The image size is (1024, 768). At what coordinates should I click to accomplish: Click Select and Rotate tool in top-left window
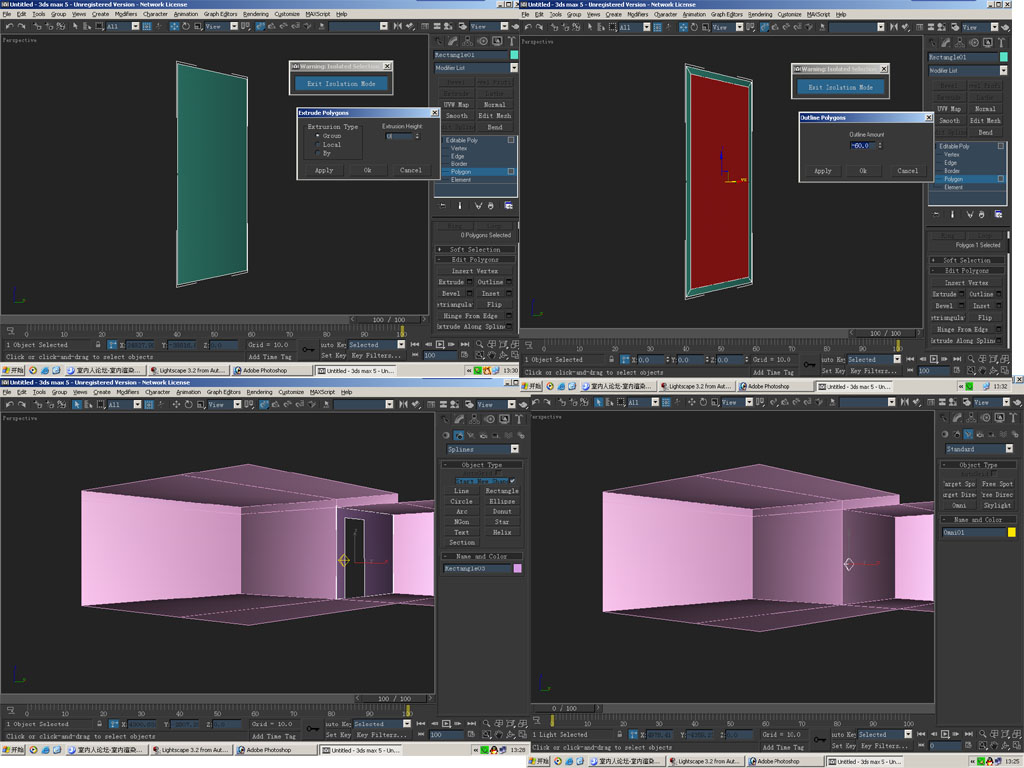pos(185,26)
